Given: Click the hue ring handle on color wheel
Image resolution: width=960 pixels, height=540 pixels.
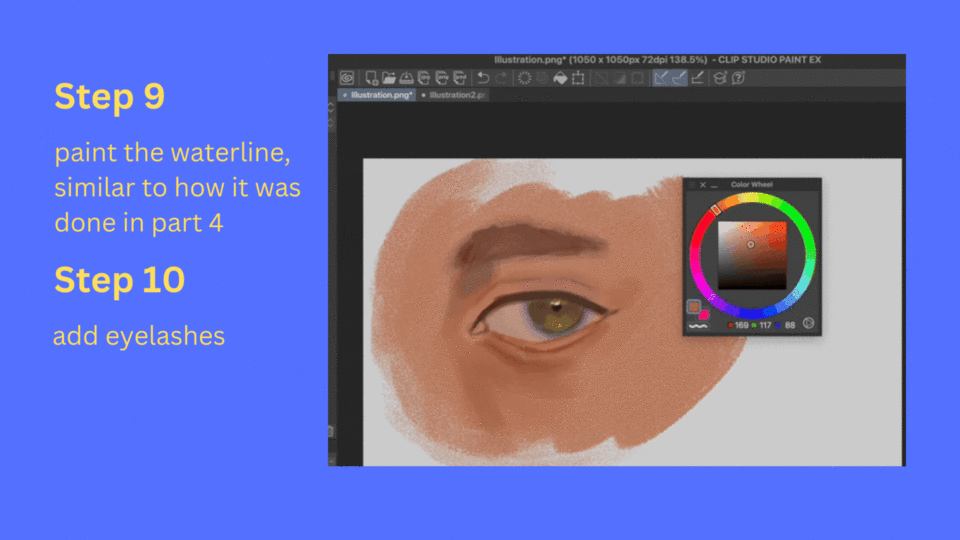Looking at the screenshot, I should point(715,210).
